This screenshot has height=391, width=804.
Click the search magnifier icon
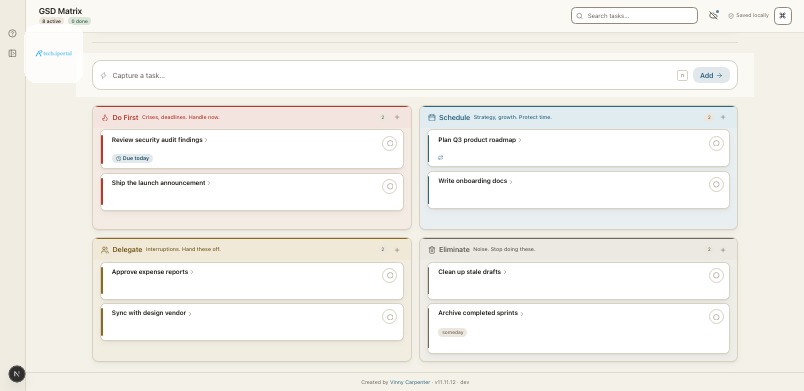pyautogui.click(x=579, y=16)
